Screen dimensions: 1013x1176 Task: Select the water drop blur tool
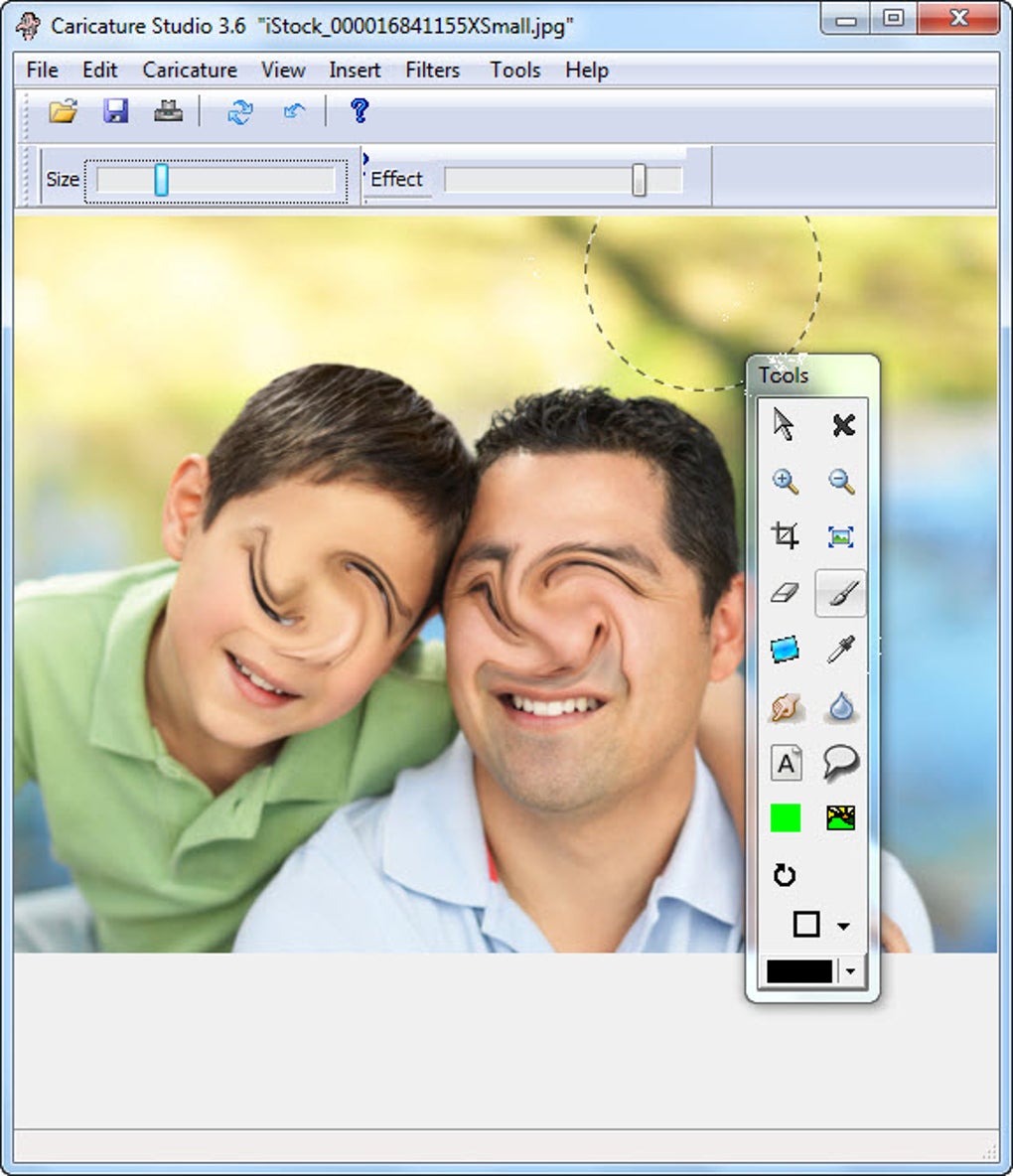pos(840,706)
